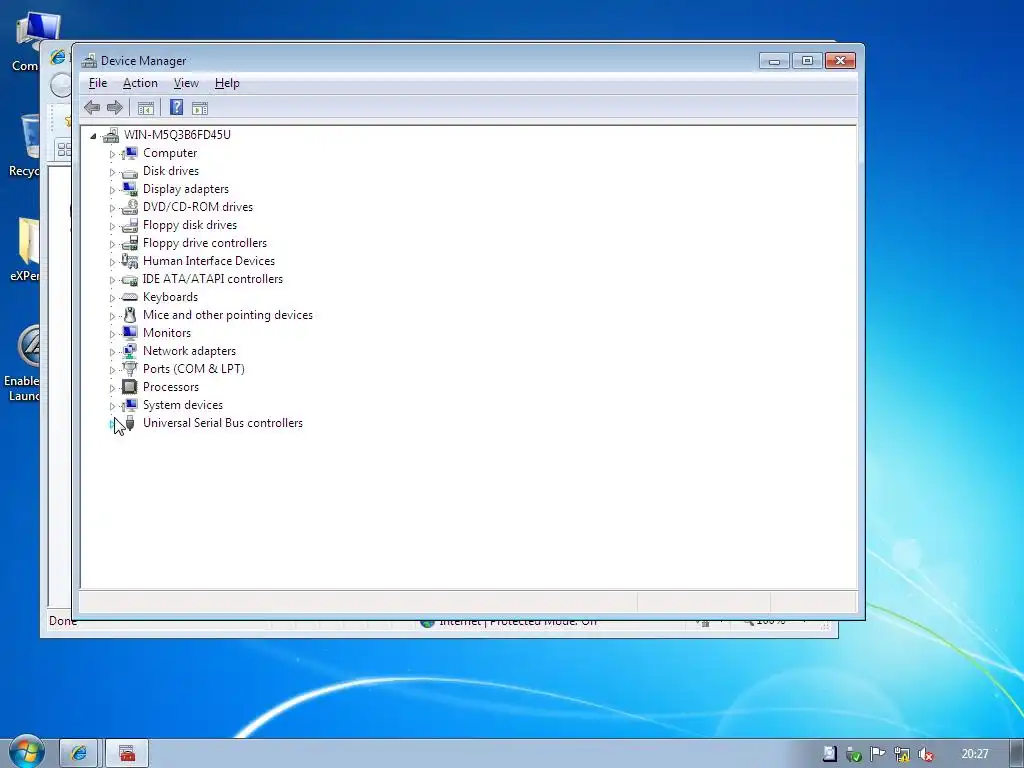Expand the Floppy disk drives node arrow
The image size is (1024, 768).
tap(112, 226)
